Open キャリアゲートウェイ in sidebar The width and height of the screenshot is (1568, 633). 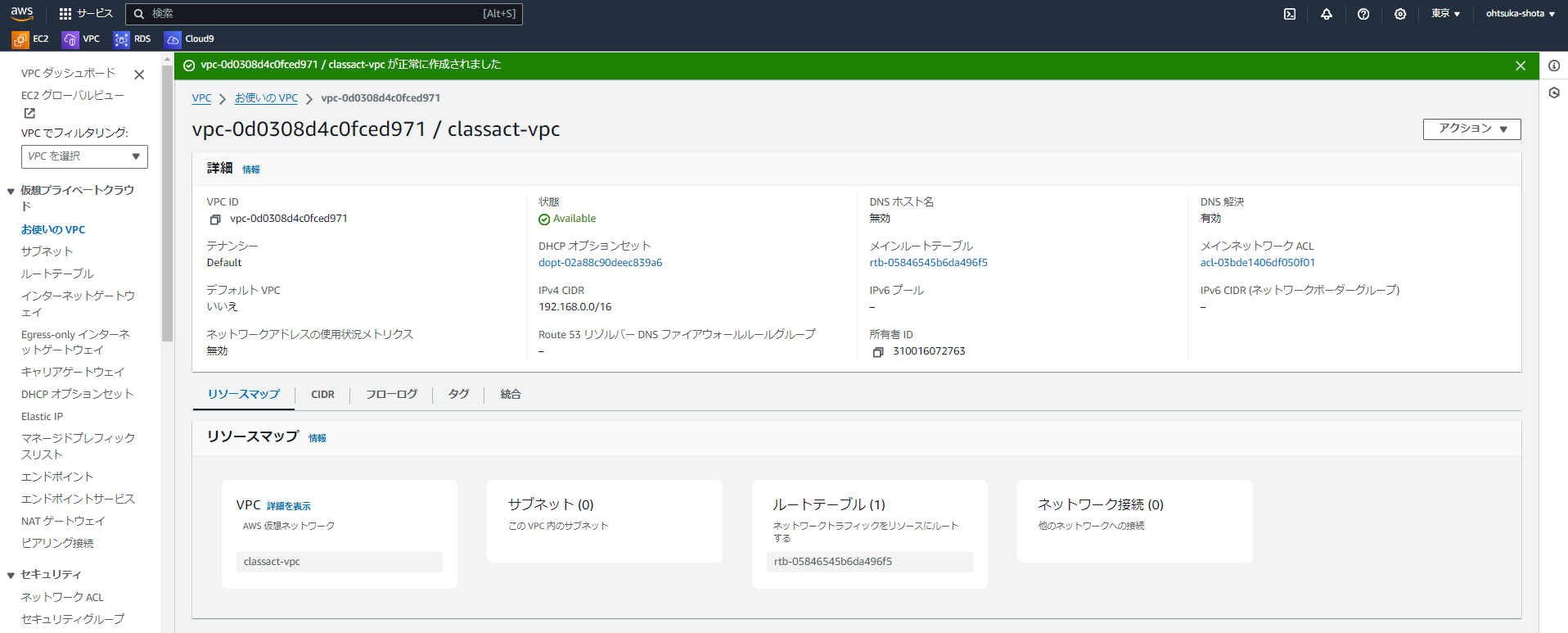[73, 373]
